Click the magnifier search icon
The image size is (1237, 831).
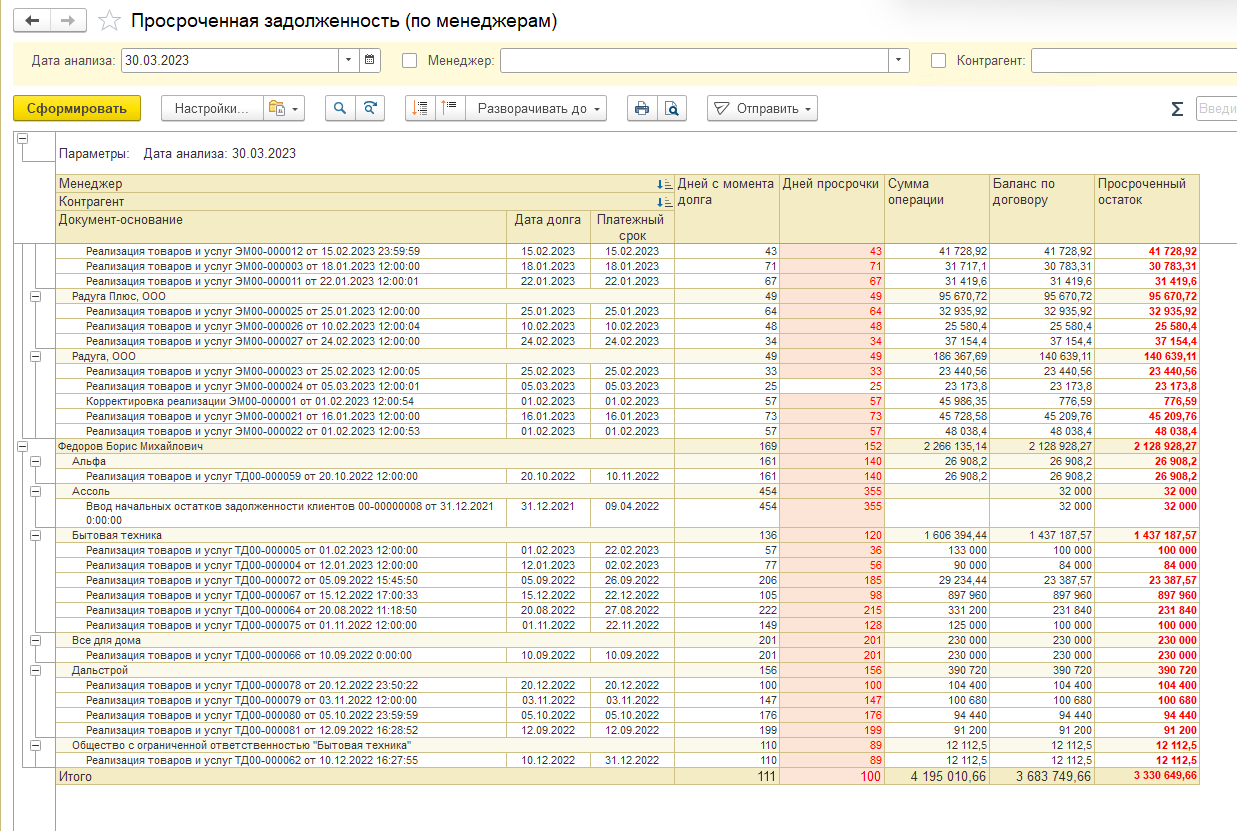[340, 108]
